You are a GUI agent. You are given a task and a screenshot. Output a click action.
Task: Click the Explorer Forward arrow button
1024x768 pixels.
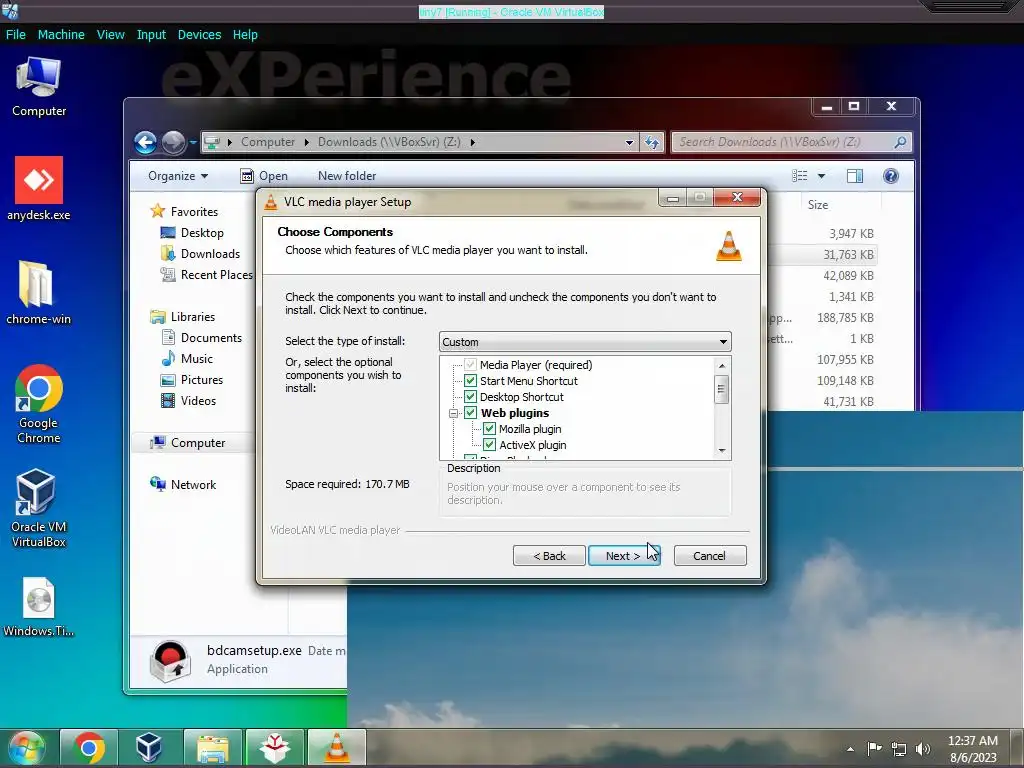pyautogui.click(x=174, y=142)
